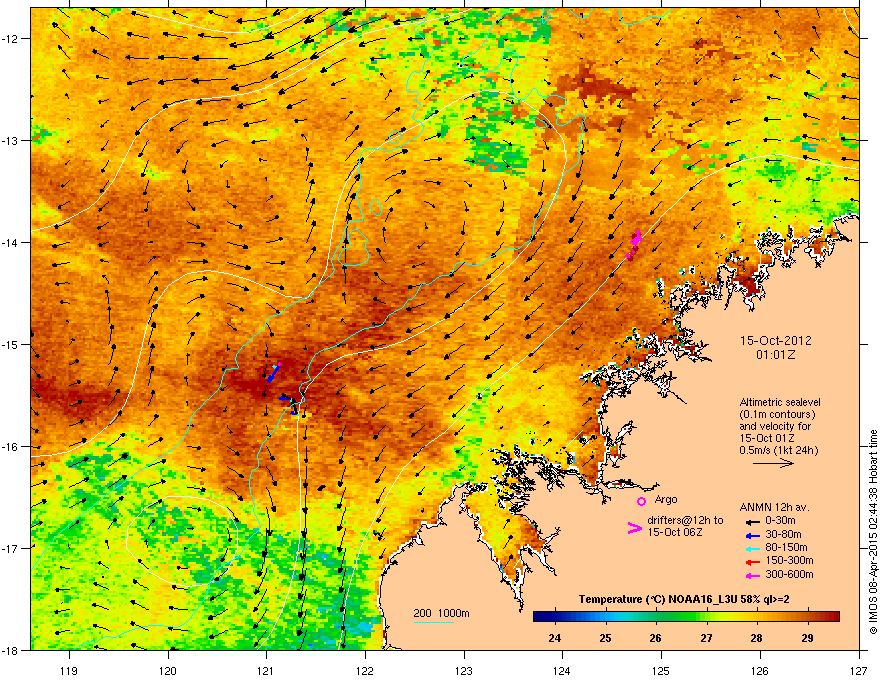Screen dimensions: 880x680
Task: Click the -12 latitude axis label
Action: pyautogui.click(x=10, y=39)
